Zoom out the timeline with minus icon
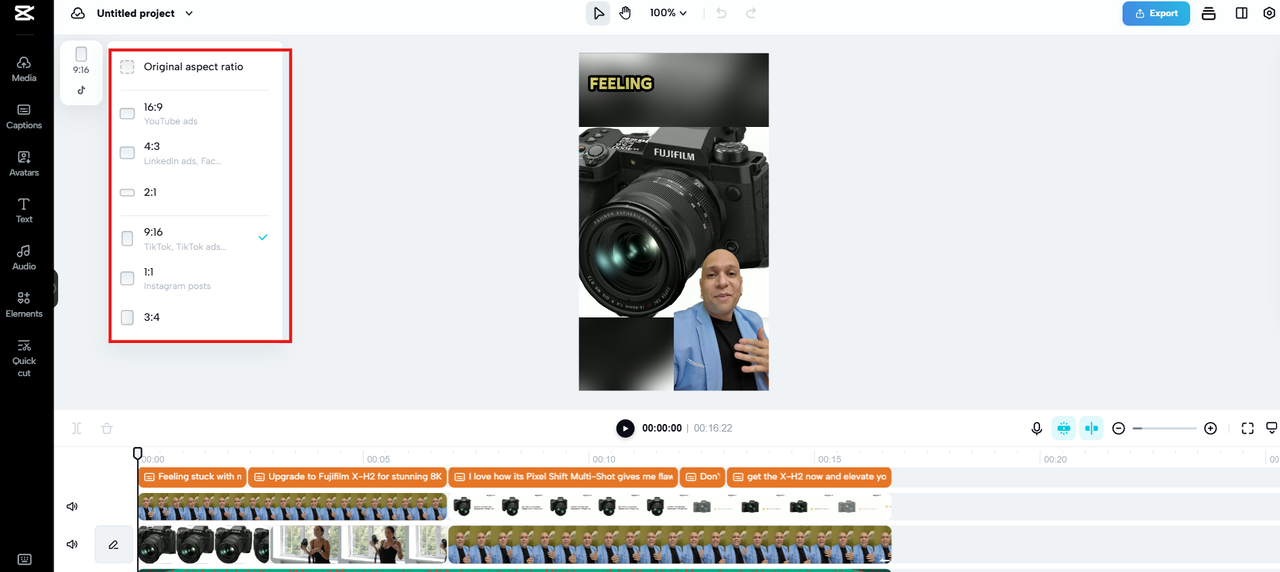The height and width of the screenshot is (572, 1280). click(x=1119, y=428)
